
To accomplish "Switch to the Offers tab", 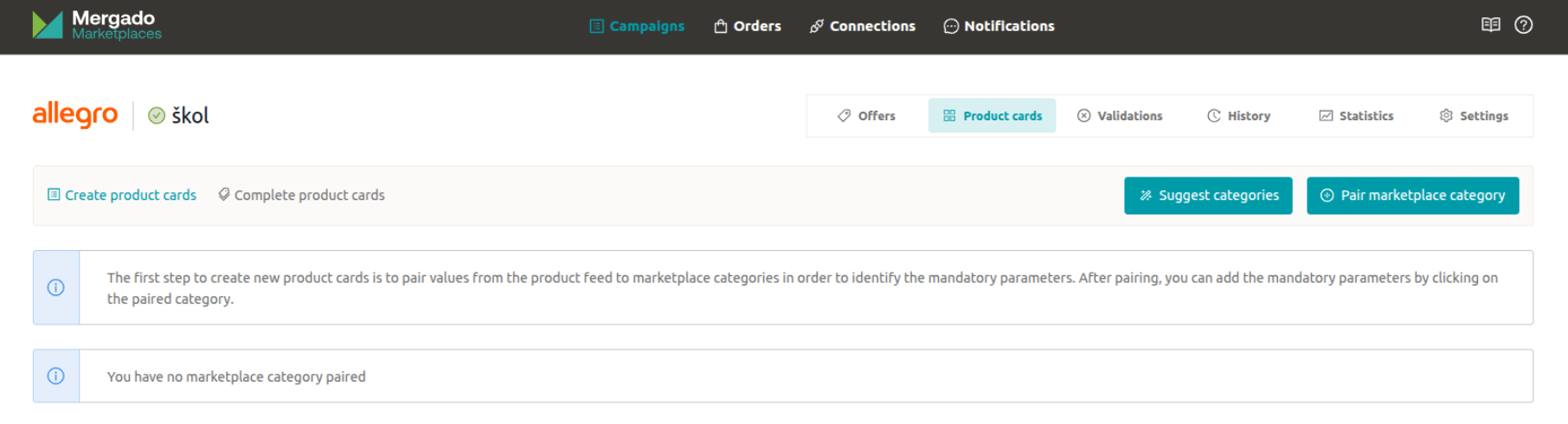I will tap(866, 116).
